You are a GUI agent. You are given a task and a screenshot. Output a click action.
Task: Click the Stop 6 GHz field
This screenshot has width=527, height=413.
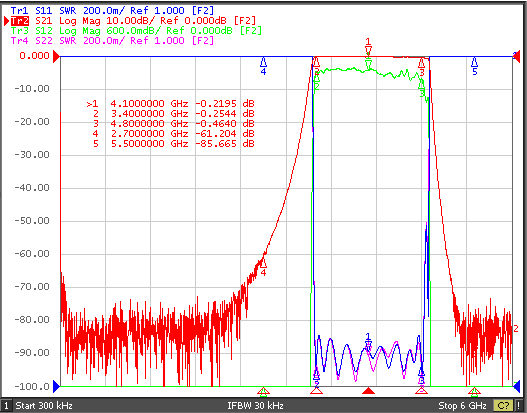point(462,406)
